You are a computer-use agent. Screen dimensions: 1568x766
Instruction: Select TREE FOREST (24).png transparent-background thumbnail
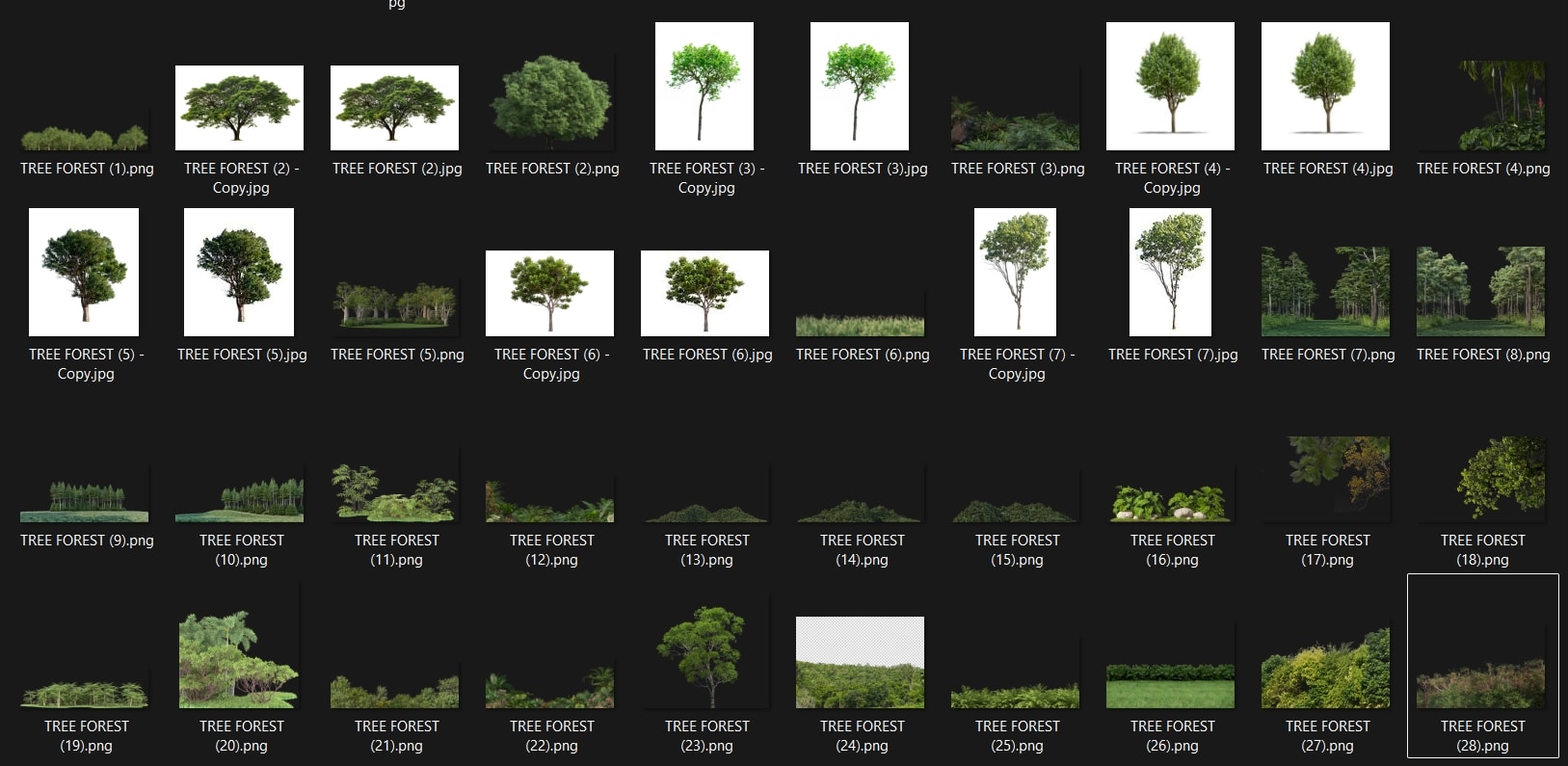tap(860, 662)
